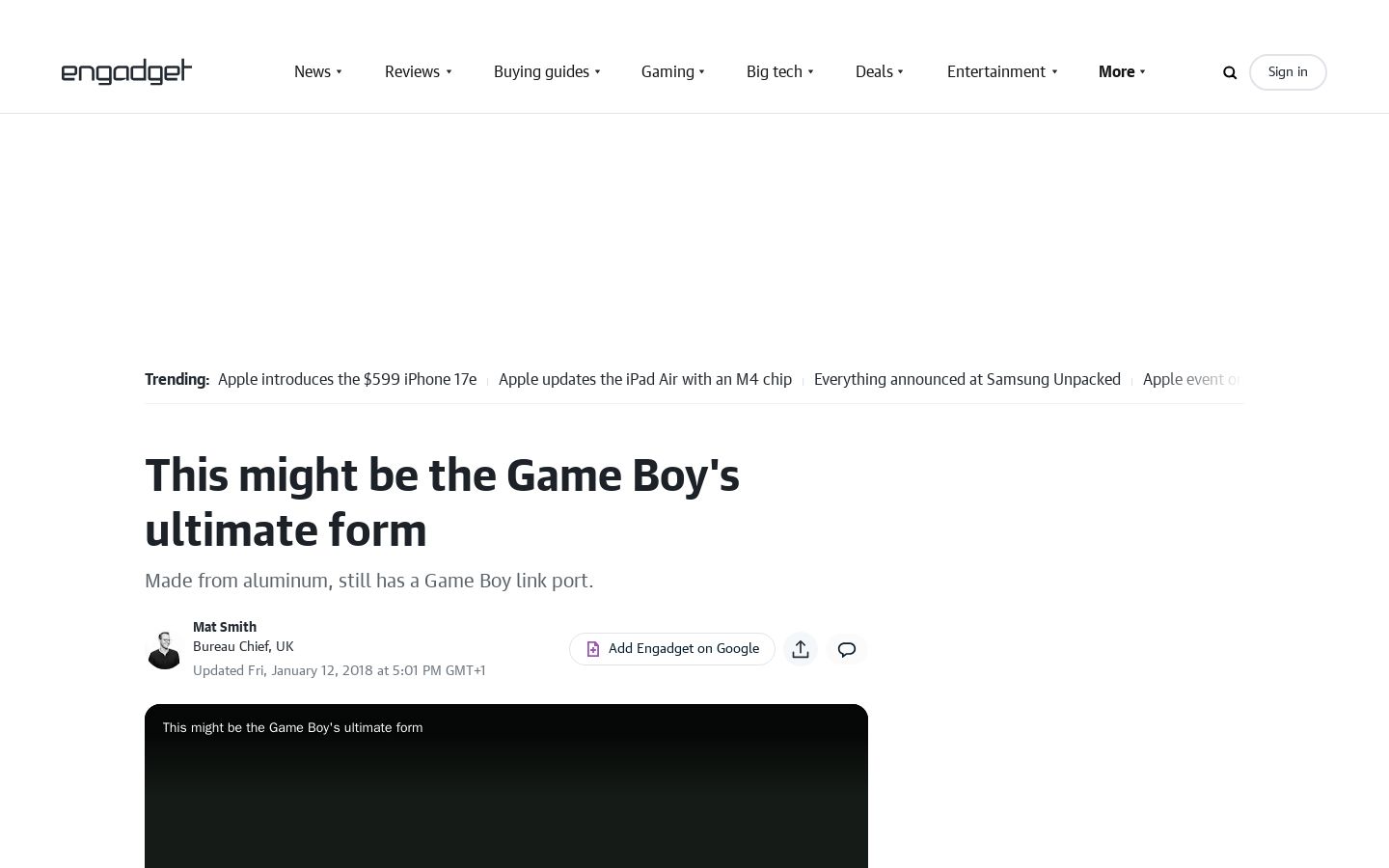1389x868 pixels.
Task: Click the 'Bureau Chief, UK' text
Action: pos(243,647)
